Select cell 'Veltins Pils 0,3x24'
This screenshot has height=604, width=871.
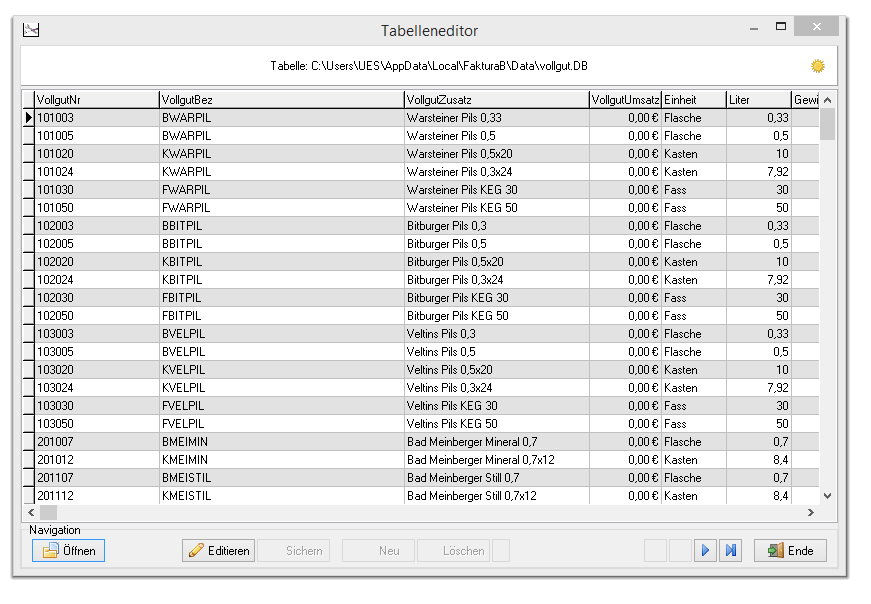[497, 388]
